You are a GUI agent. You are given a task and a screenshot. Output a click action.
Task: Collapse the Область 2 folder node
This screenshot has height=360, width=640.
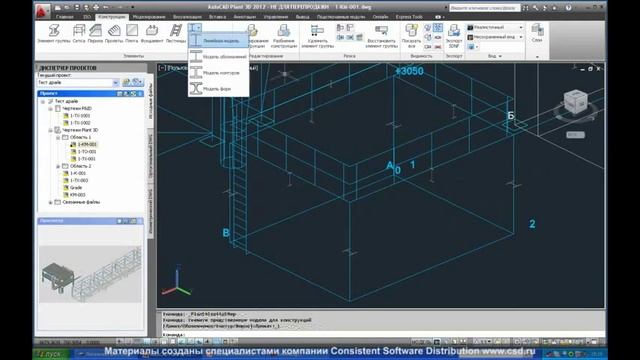58,166
